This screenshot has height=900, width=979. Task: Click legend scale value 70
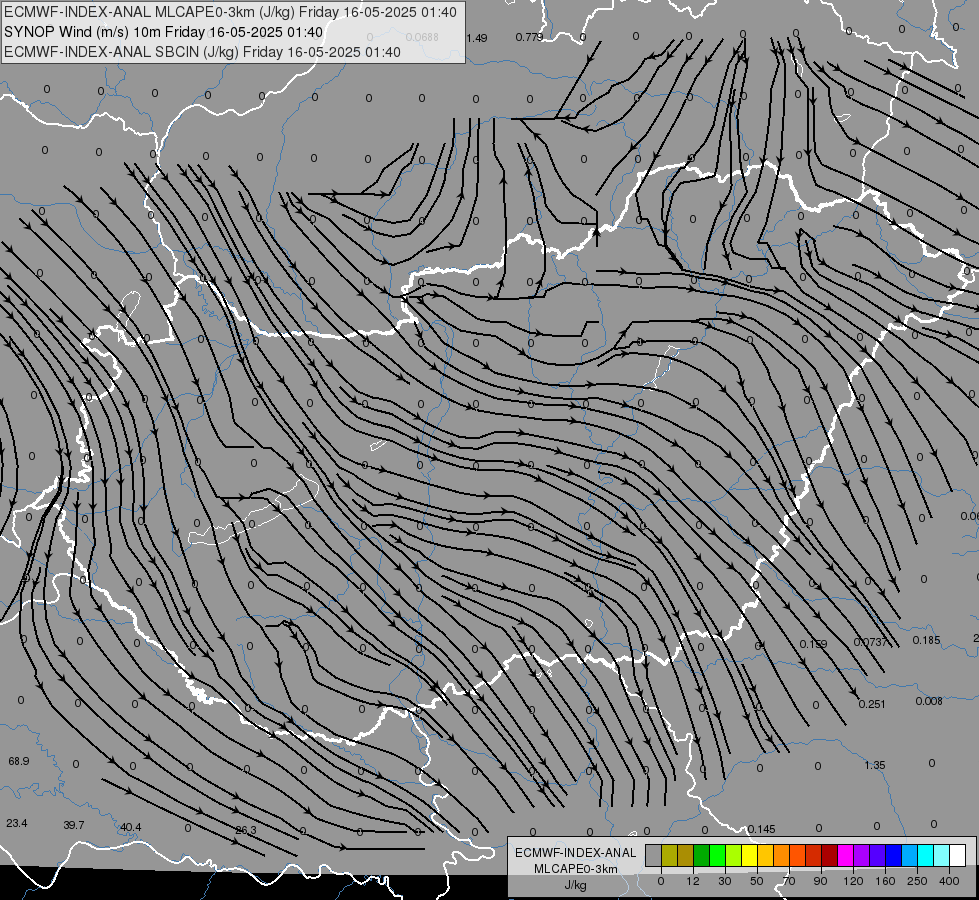click(x=789, y=881)
